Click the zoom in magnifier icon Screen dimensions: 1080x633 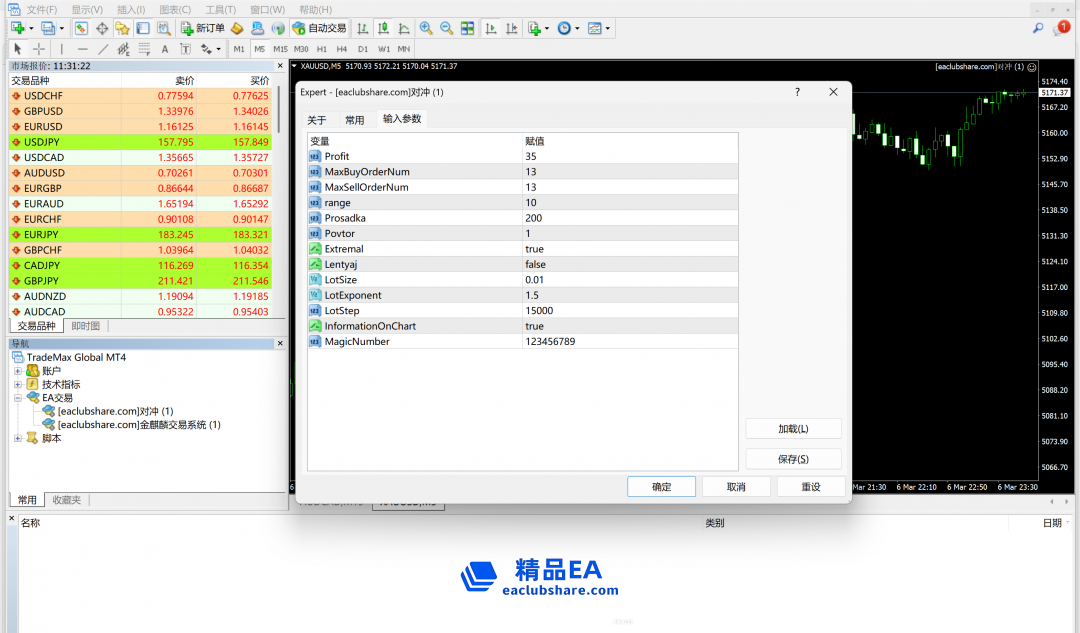point(426,28)
